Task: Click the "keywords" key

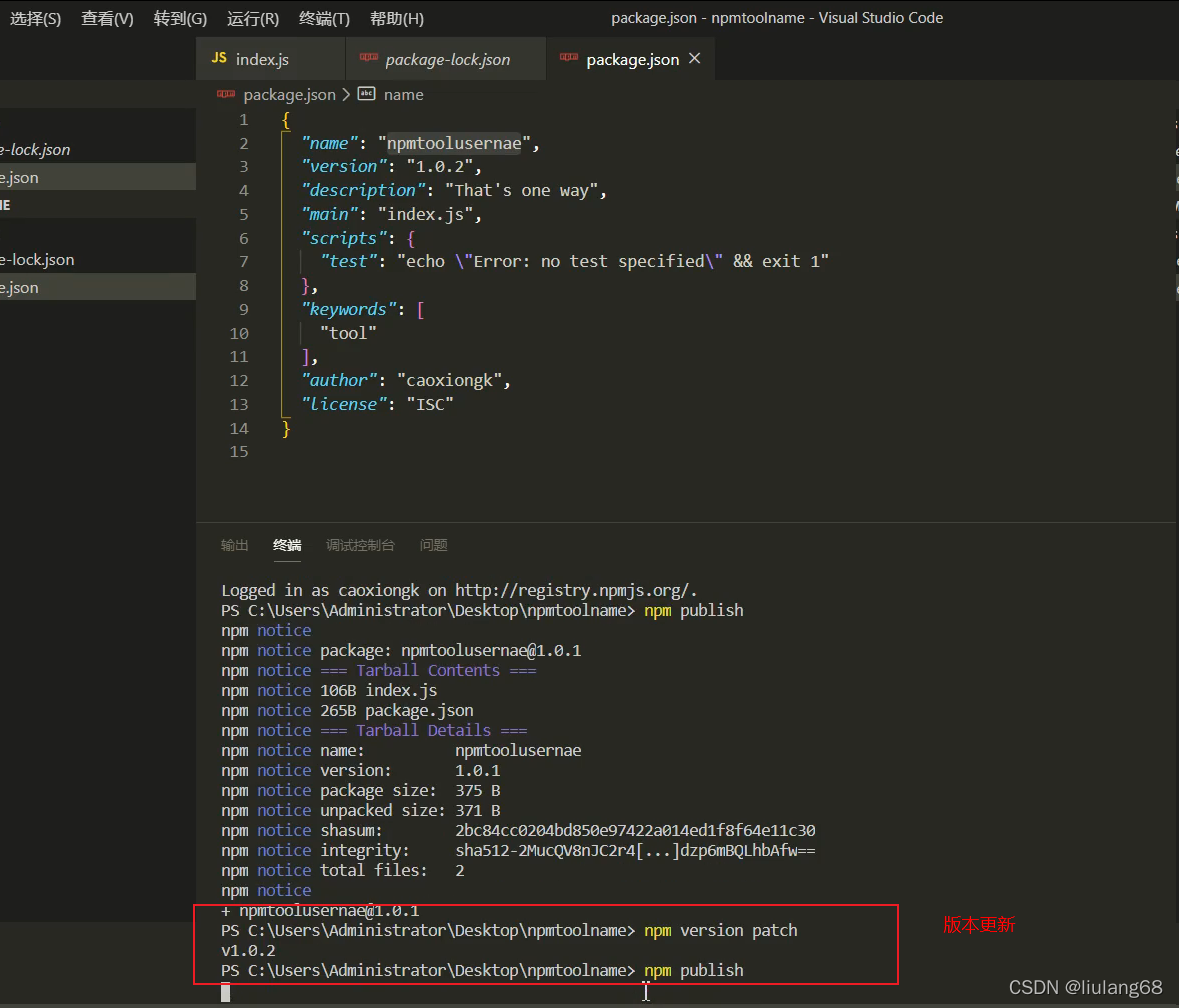Action: (x=348, y=309)
